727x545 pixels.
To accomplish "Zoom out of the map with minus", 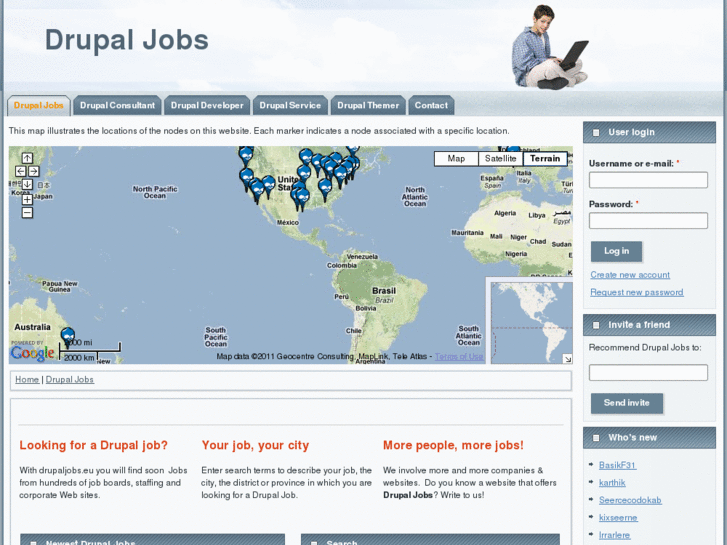I will 27,213.
